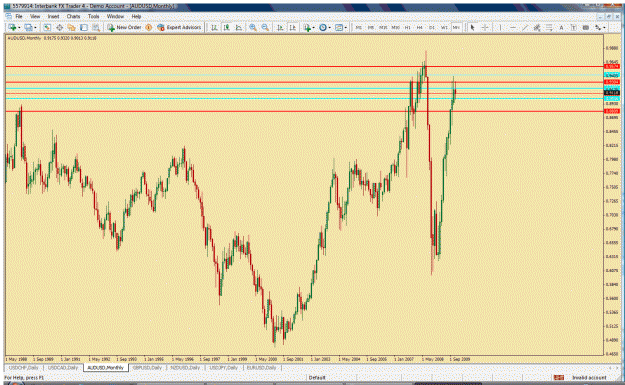
Task: Toggle the Chart Shift button
Action: (x=293, y=28)
